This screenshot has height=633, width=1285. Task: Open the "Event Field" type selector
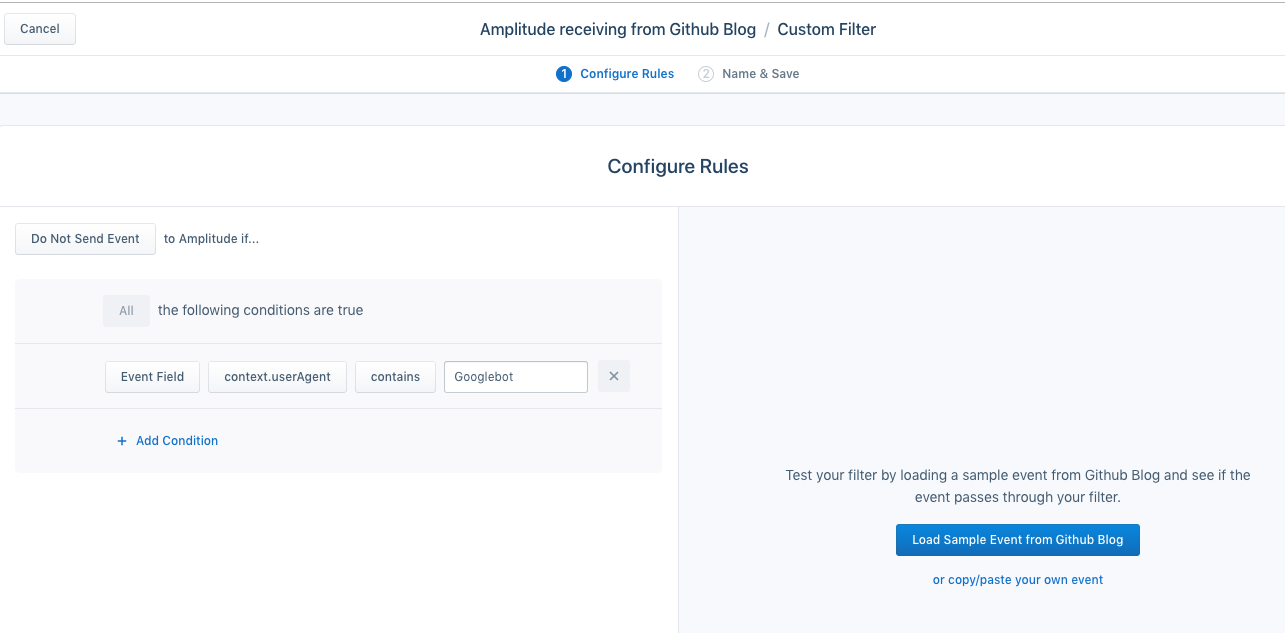tap(152, 376)
